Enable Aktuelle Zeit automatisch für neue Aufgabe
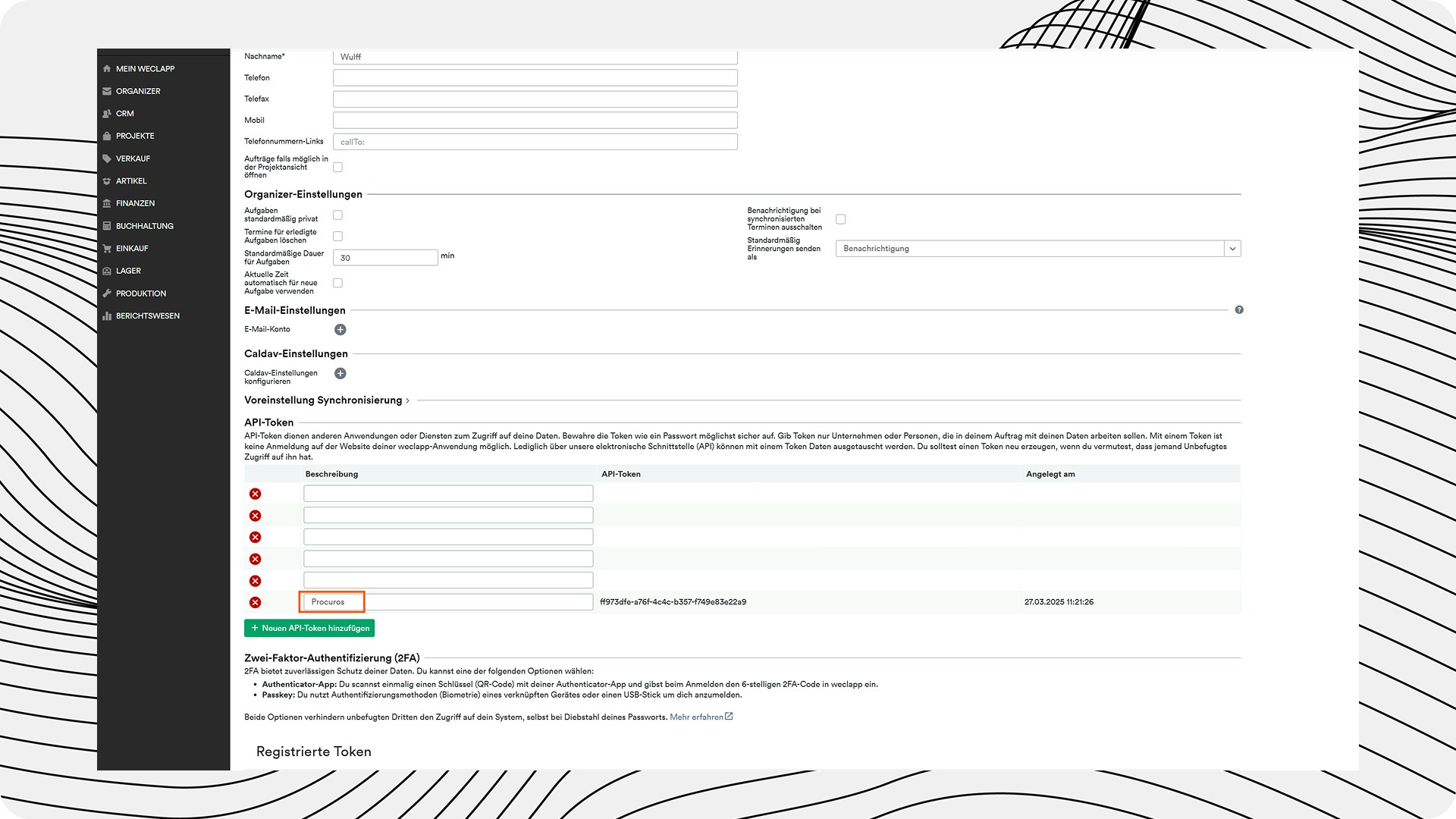The width and height of the screenshot is (1456, 819). point(337,283)
